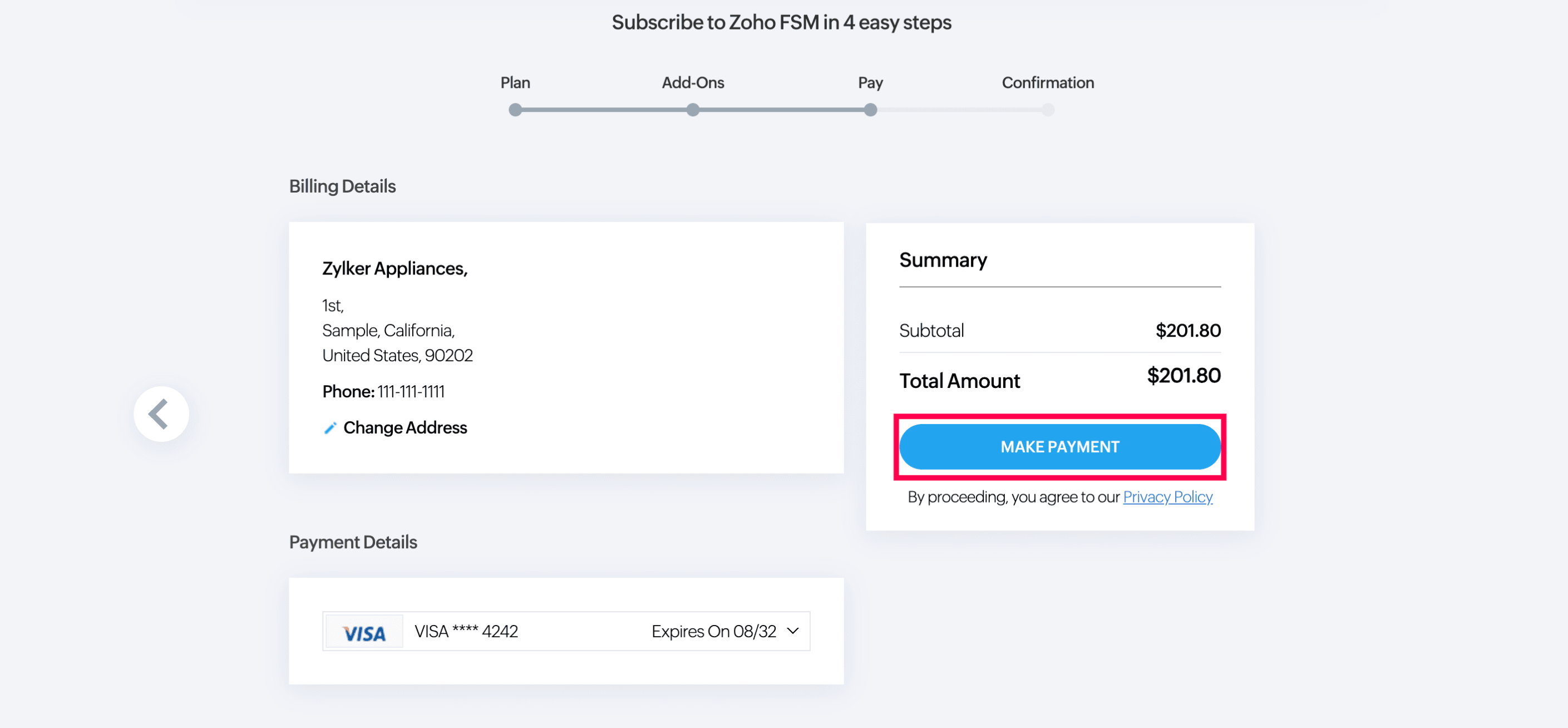The image size is (1568, 728).
Task: Go to the Add-Ons step label
Action: pyautogui.click(x=693, y=83)
